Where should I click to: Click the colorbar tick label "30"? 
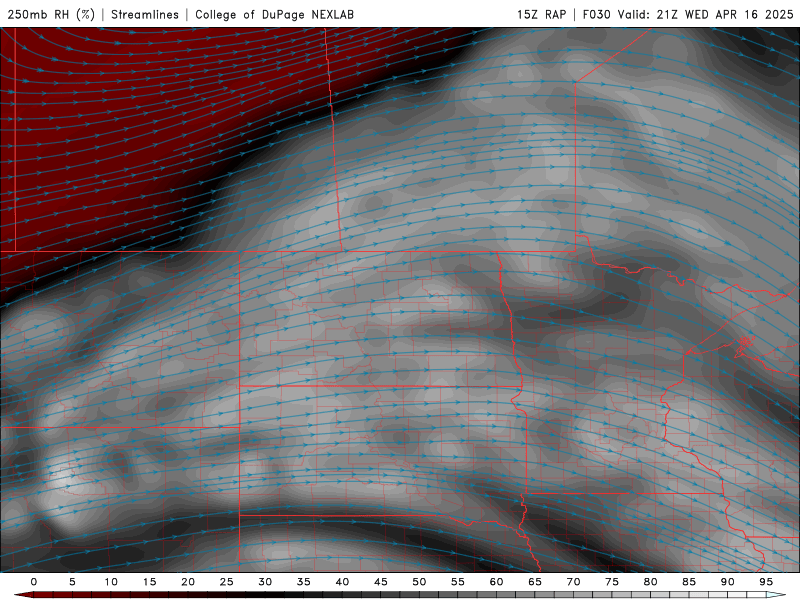pos(265,582)
